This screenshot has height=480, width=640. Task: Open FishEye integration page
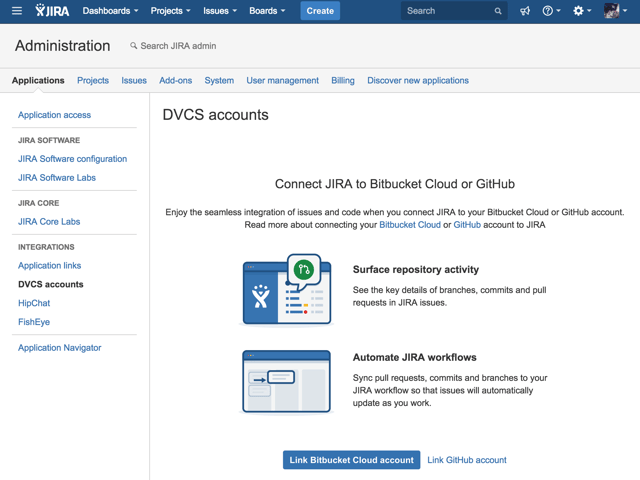click(34, 322)
